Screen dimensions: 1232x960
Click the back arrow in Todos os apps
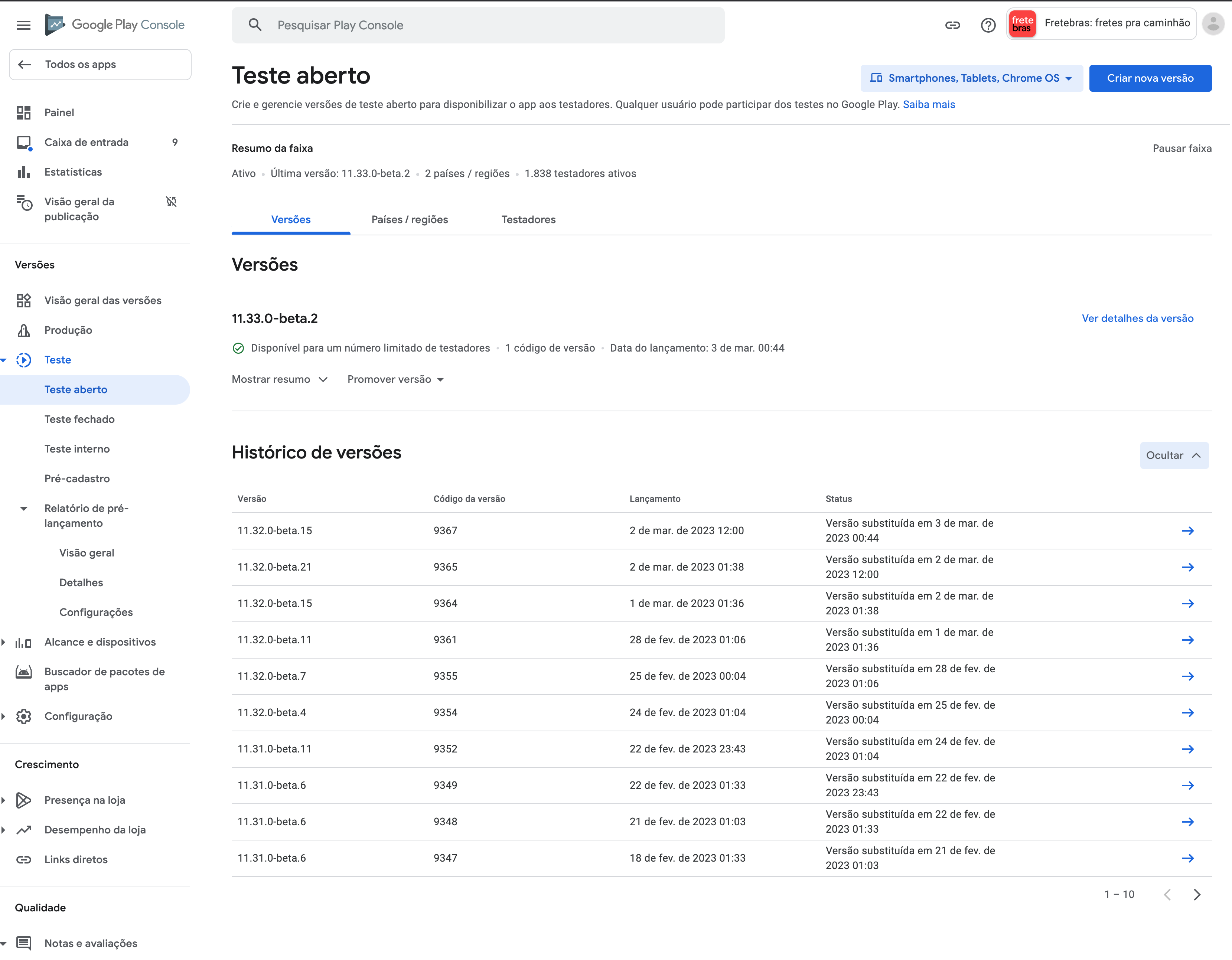click(x=25, y=64)
